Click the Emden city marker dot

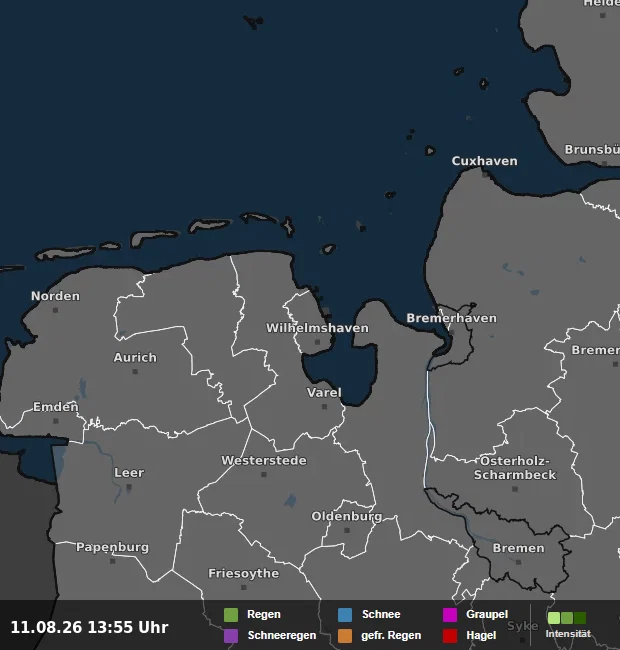point(56,421)
